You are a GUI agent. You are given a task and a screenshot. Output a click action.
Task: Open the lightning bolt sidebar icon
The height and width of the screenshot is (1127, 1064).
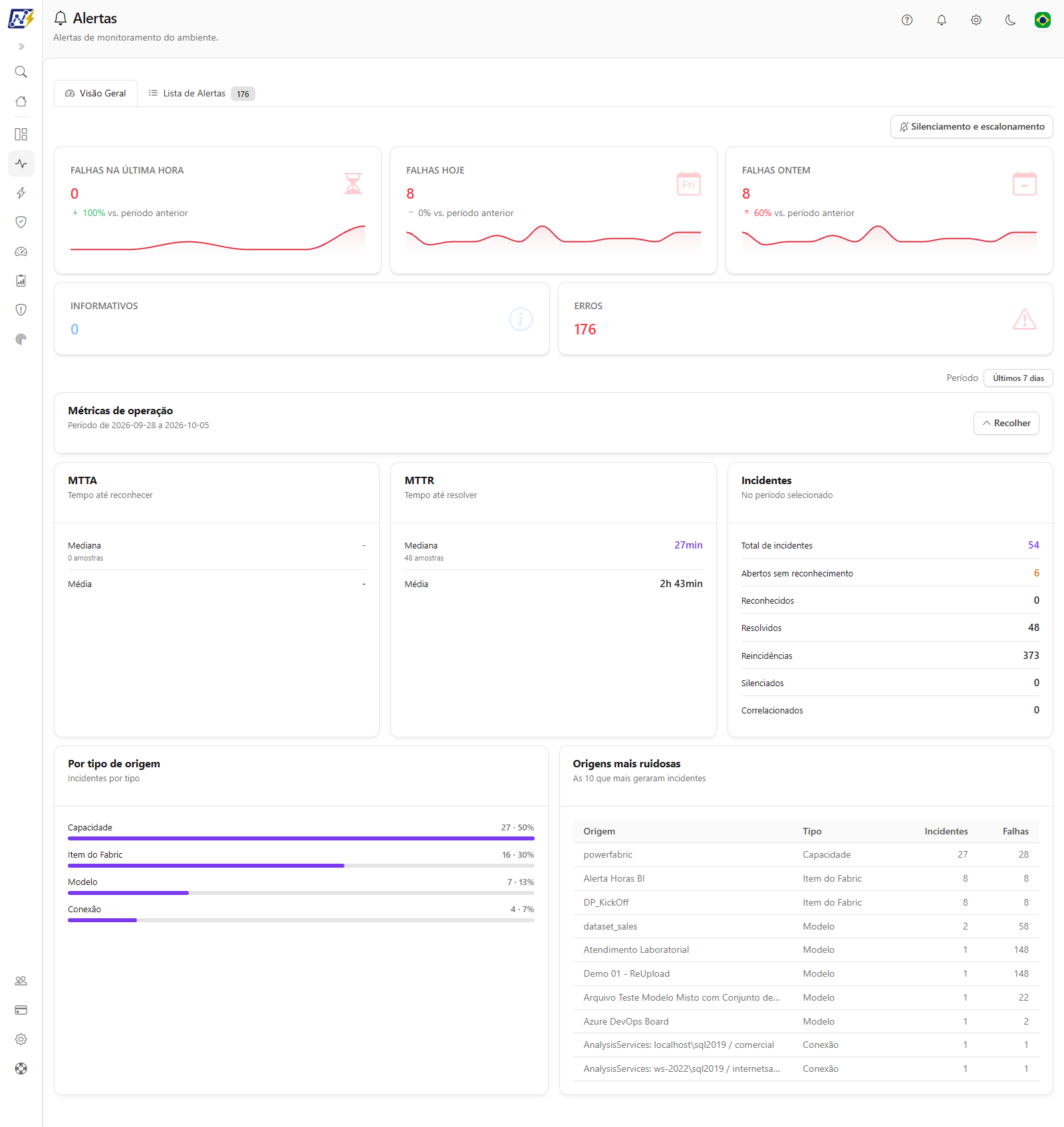pyautogui.click(x=21, y=193)
